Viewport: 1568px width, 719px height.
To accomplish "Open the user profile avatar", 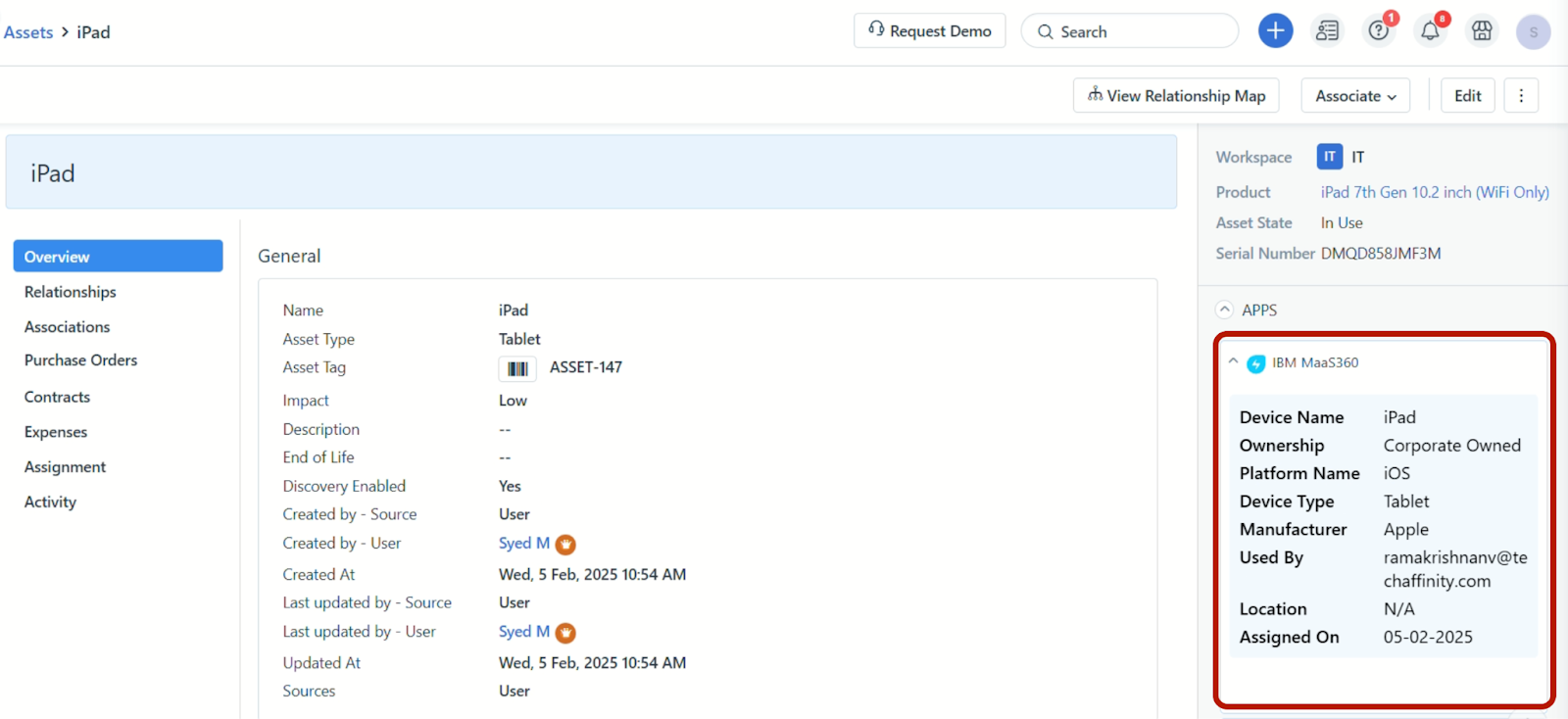I will [1534, 31].
